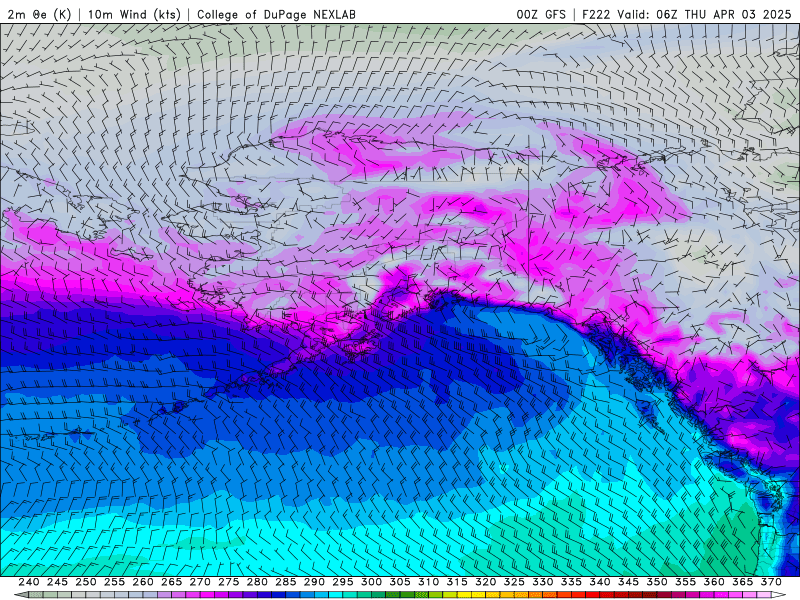Click the 250 value on the color scale
800x600 pixels.
click(x=86, y=582)
